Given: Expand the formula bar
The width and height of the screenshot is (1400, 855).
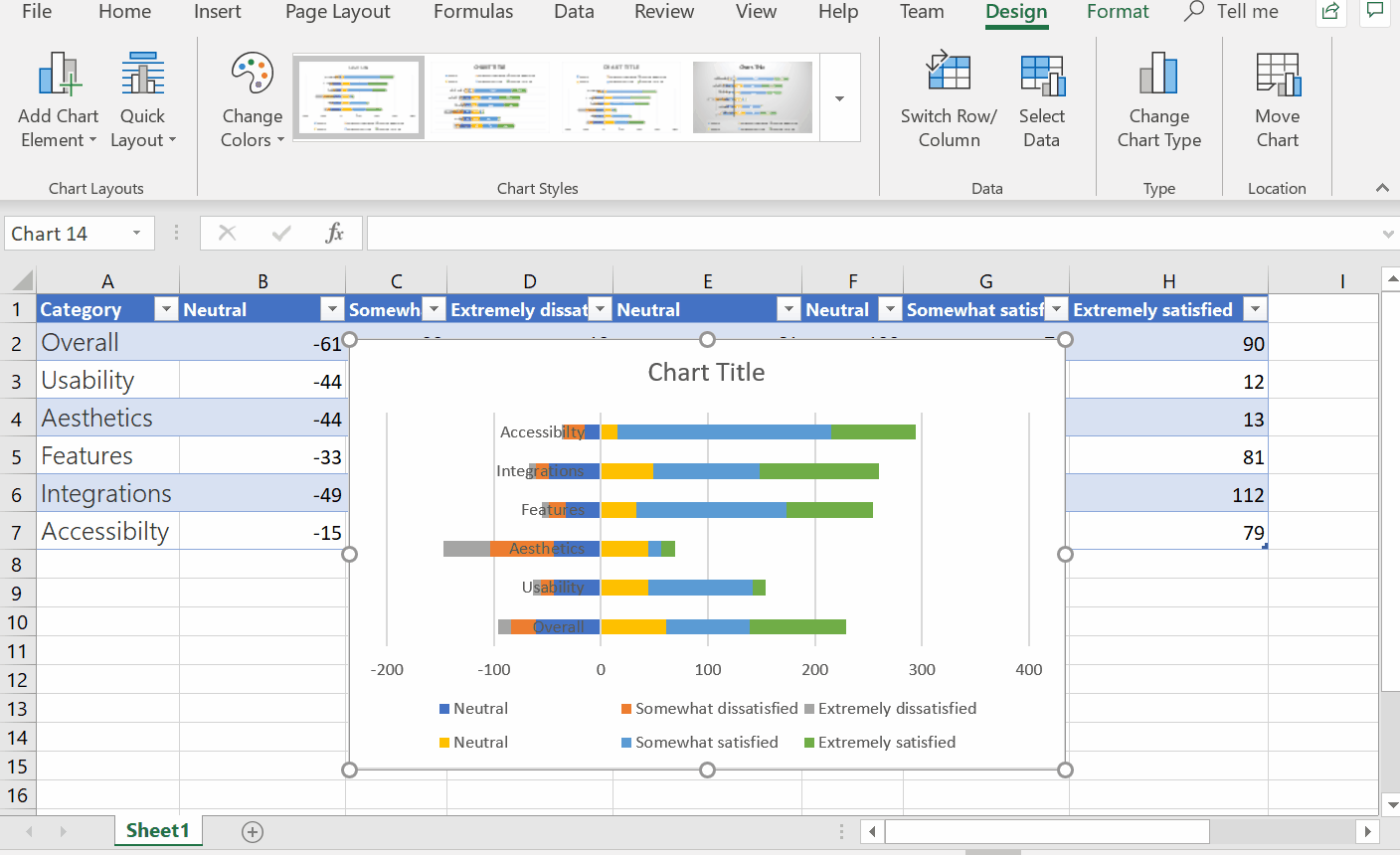Looking at the screenshot, I should click(1388, 234).
